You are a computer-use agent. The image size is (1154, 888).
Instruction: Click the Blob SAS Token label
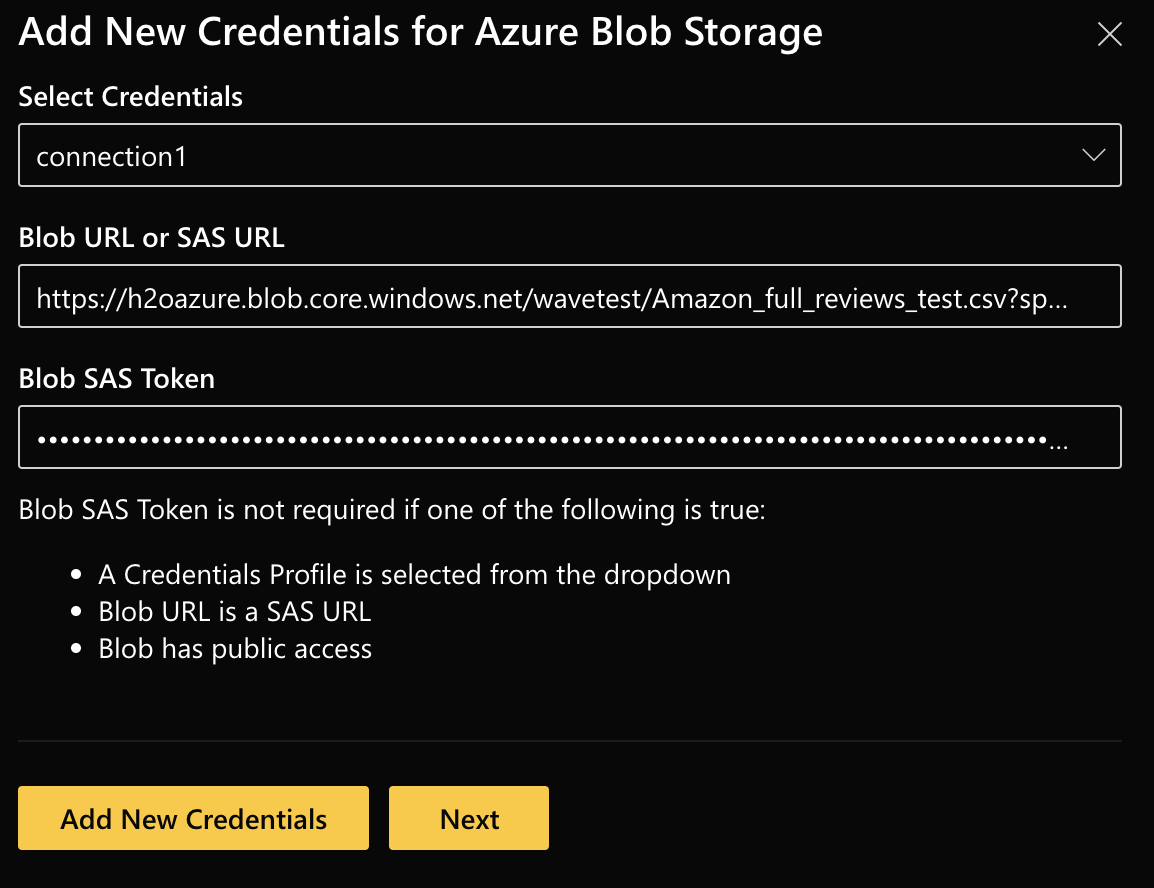(116, 378)
